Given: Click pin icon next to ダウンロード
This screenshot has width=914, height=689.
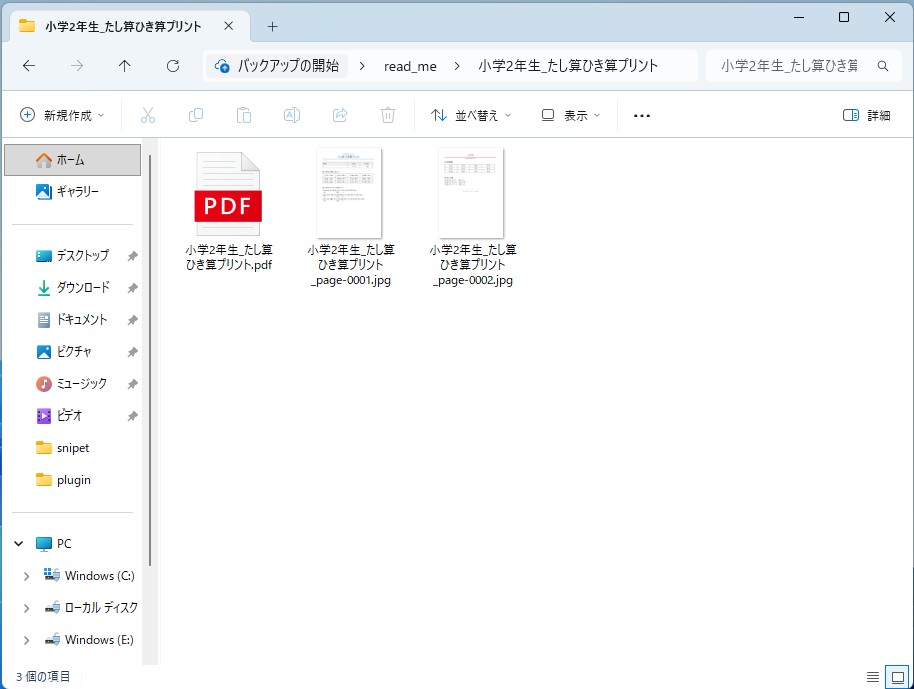Looking at the screenshot, I should (132, 288).
